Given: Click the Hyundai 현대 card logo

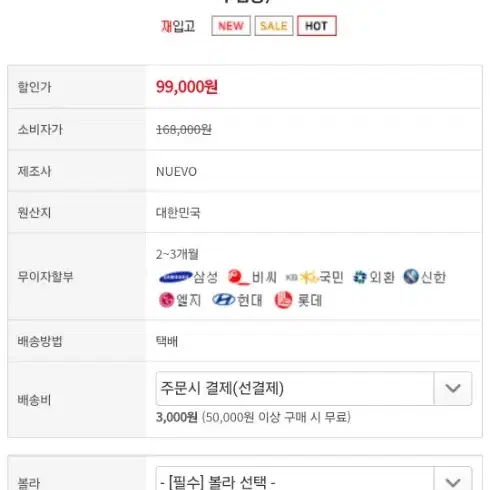Looking at the screenshot, I should pos(224,300).
